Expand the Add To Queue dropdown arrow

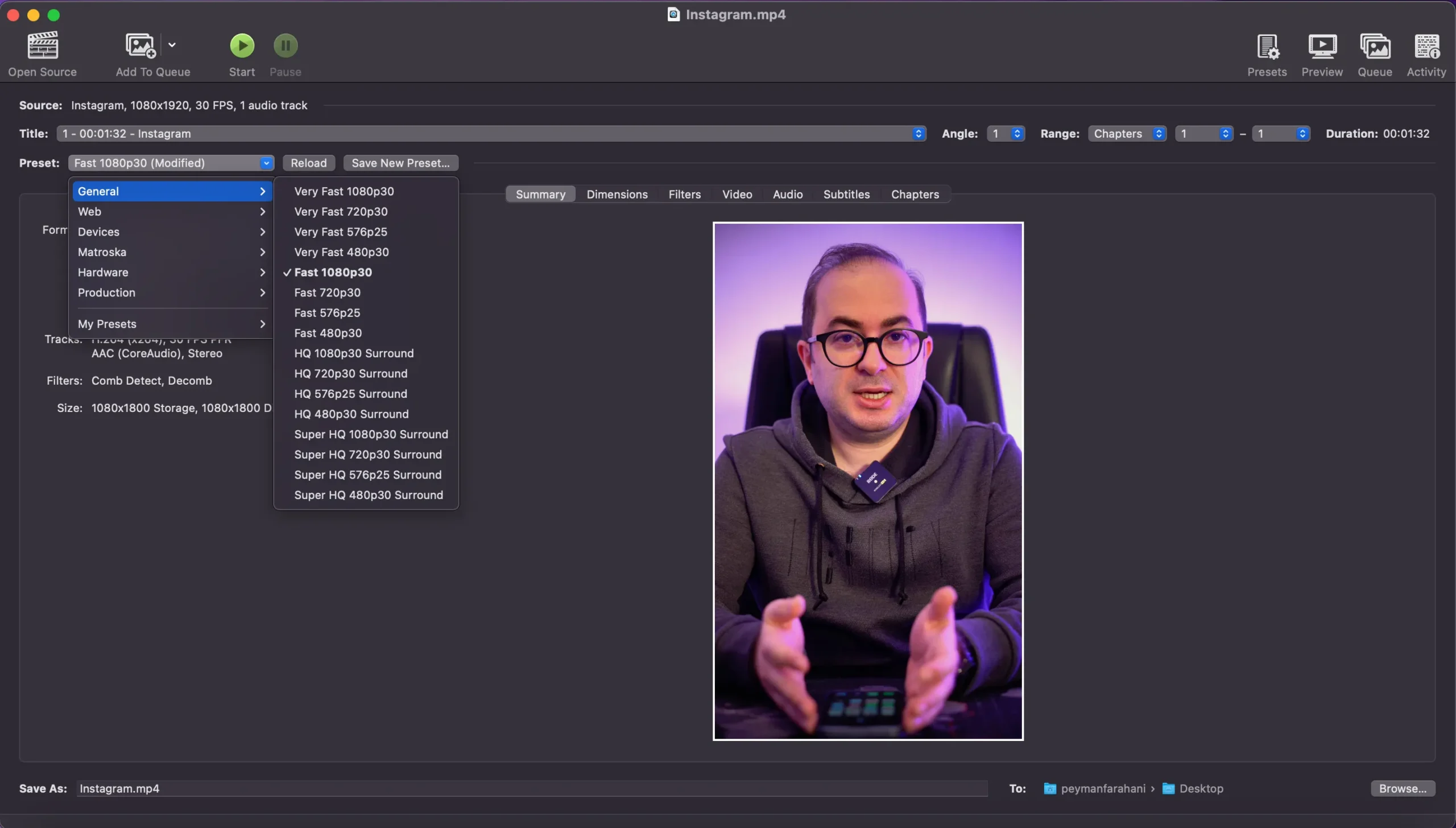coord(172,45)
